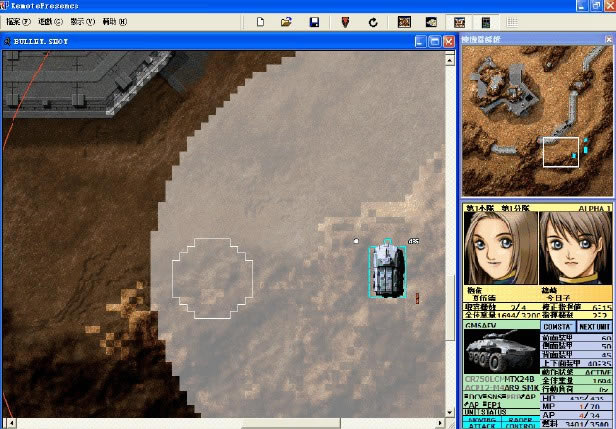Click the calculator icon in the toolbar
Screen dimensions: 616x429
click(486, 21)
